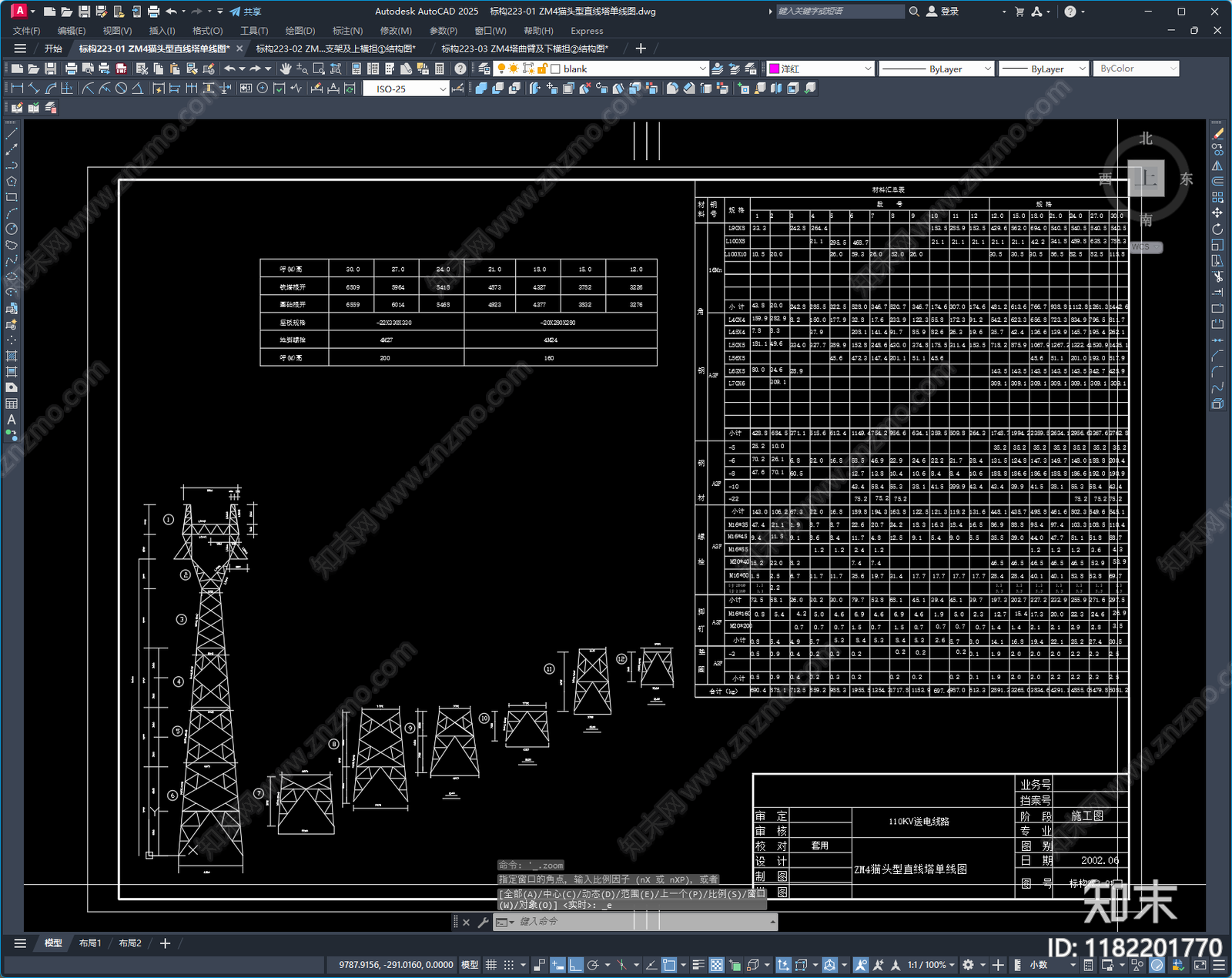The height and width of the screenshot is (978, 1232).
Task: Select the Angular dimension tool
Action: [138, 89]
